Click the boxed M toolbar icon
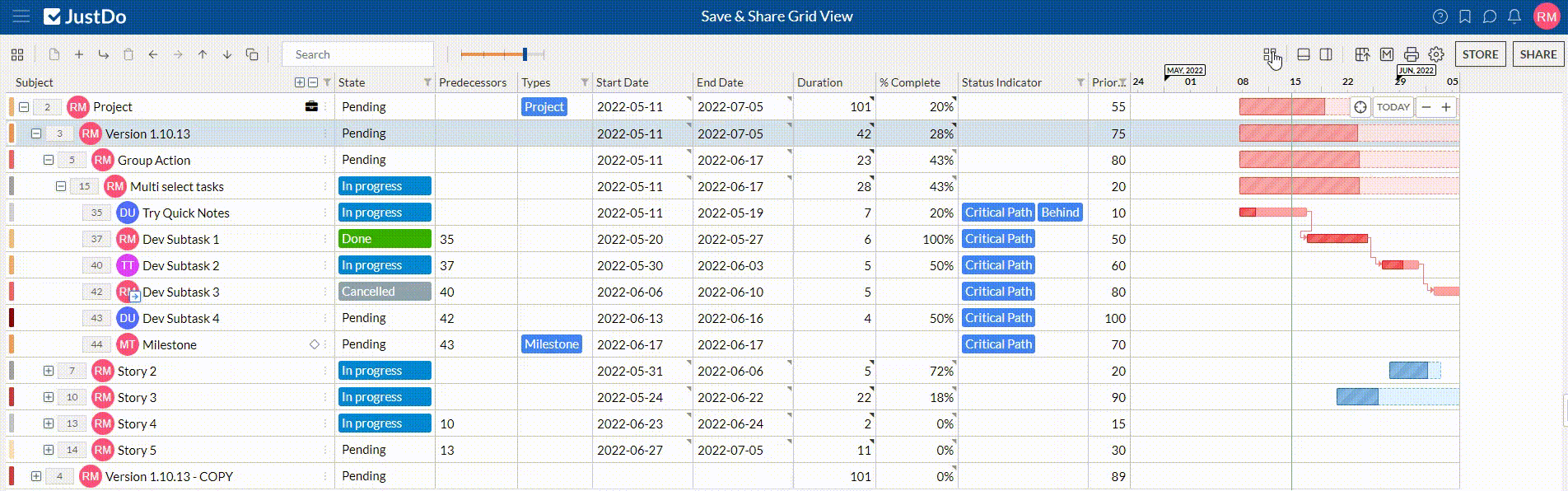The width and height of the screenshot is (1568, 491). point(1387,54)
